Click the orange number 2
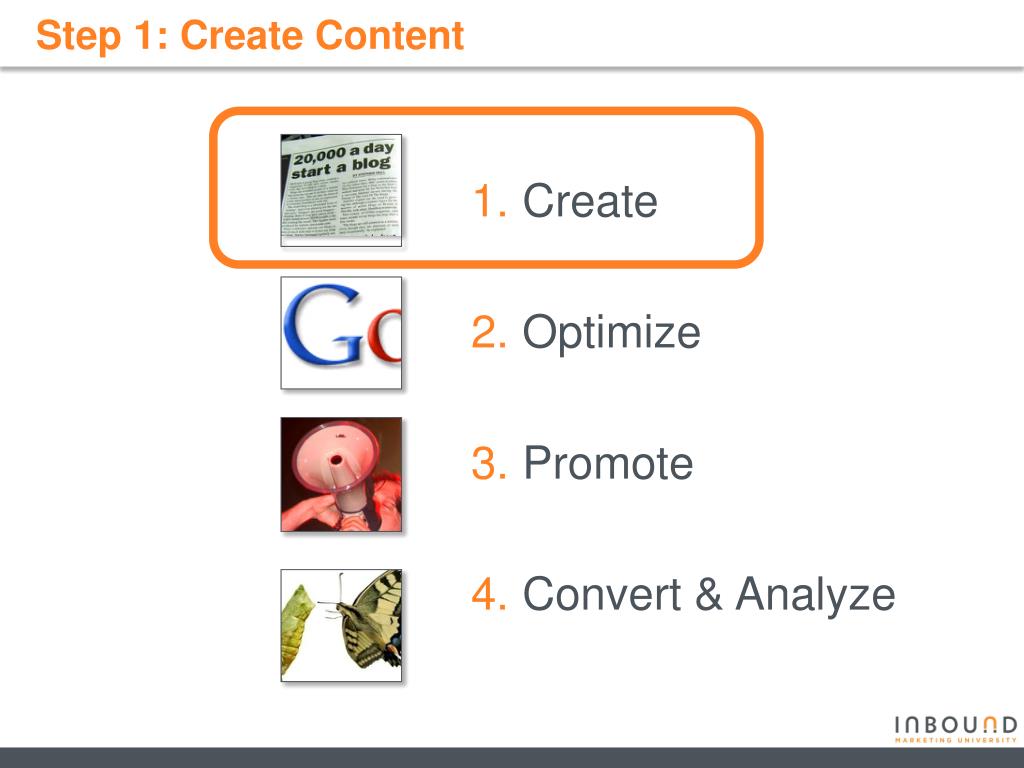Screen dimensions: 1024x768 pyautogui.click(x=489, y=332)
